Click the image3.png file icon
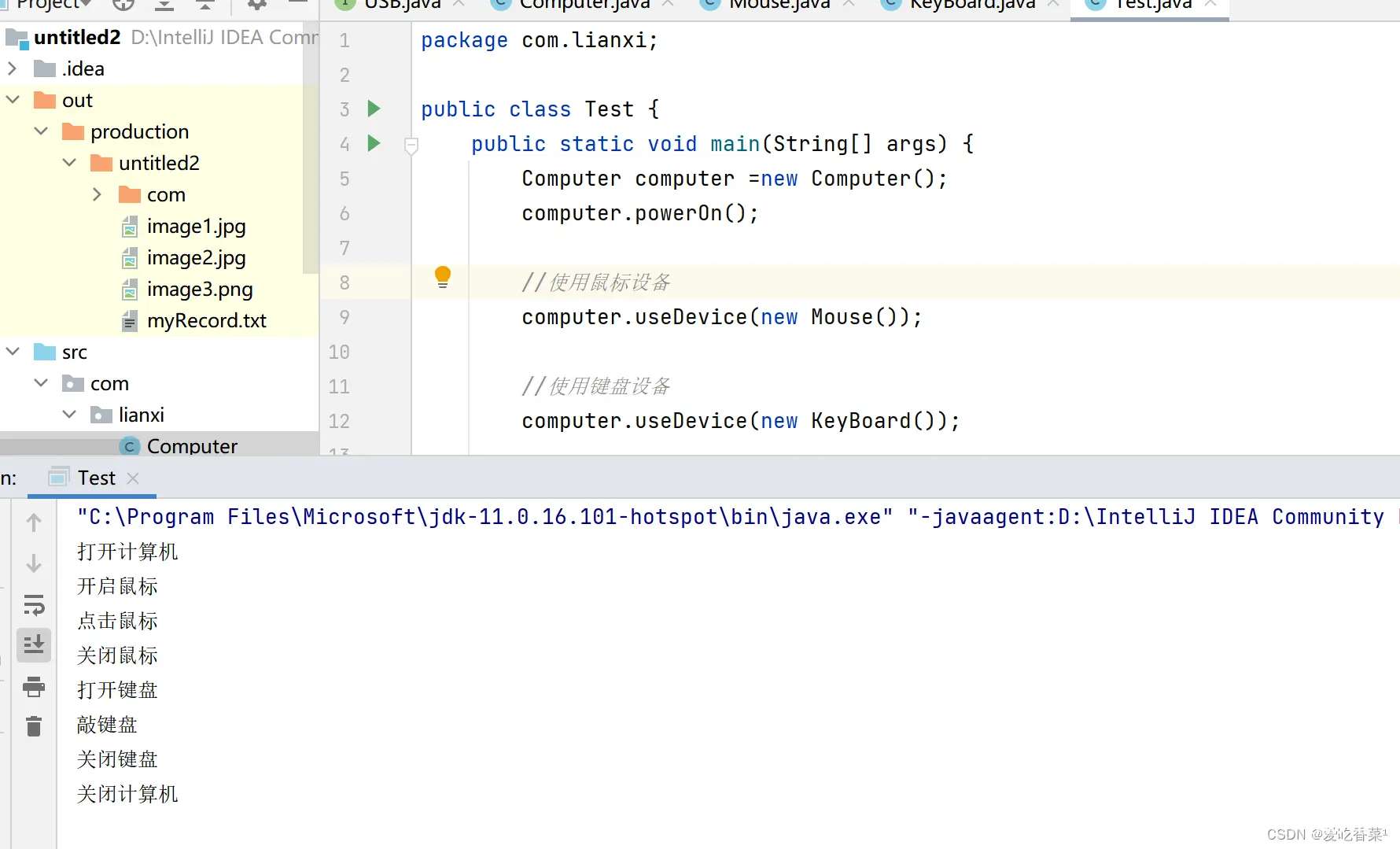Viewport: 1400px width, 849px height. 130,290
